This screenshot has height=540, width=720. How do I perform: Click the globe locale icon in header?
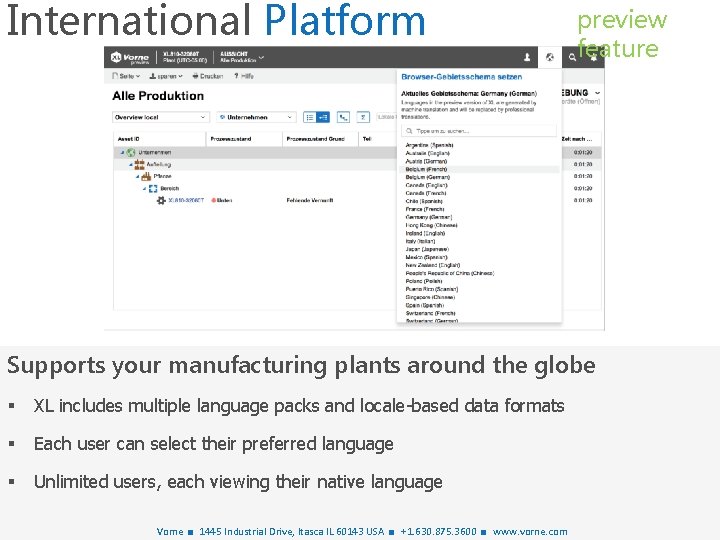[550, 57]
